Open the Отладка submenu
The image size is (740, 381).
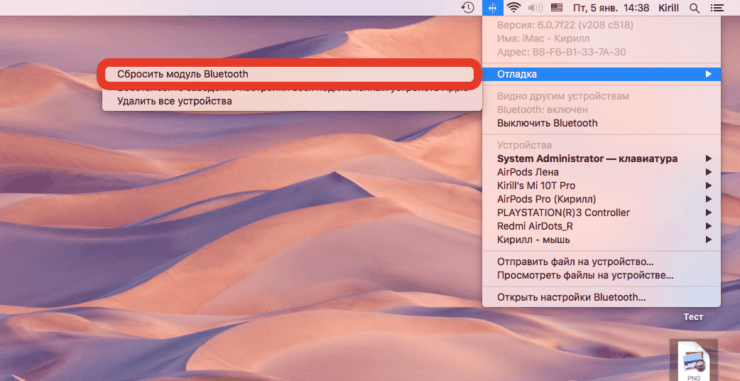click(601, 74)
